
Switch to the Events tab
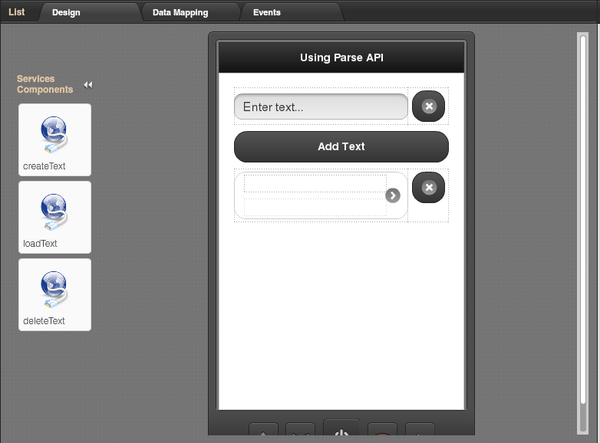tap(267, 13)
